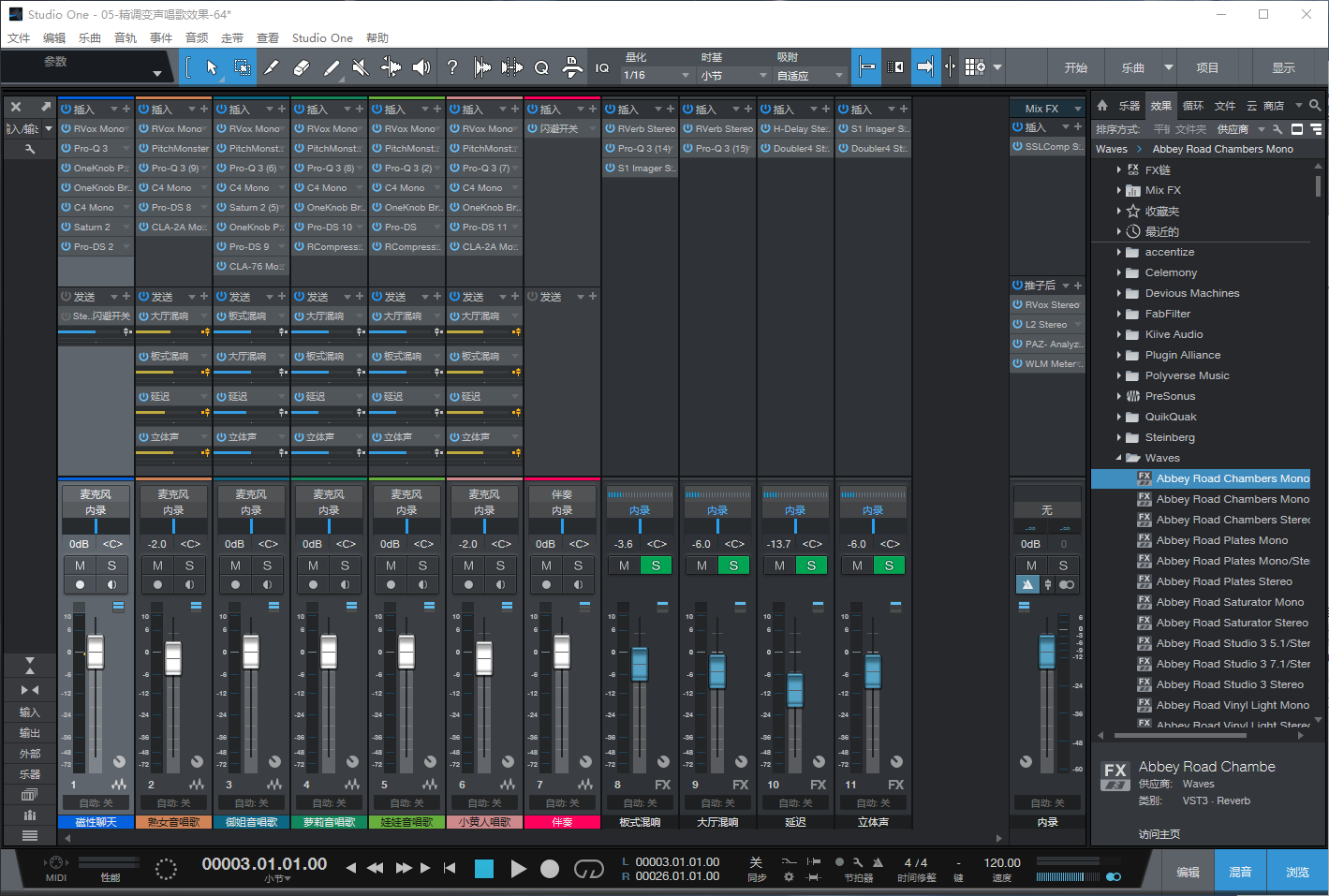Screen dimensions: 1329x896
Task: Enable the record button in the transport
Action: (550, 869)
